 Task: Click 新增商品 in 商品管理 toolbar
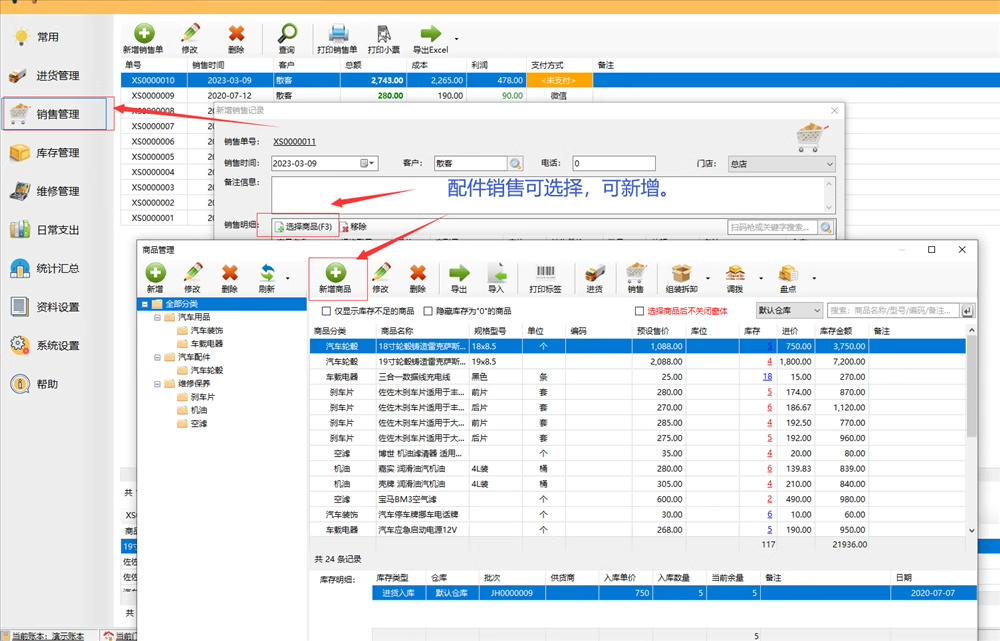point(335,278)
